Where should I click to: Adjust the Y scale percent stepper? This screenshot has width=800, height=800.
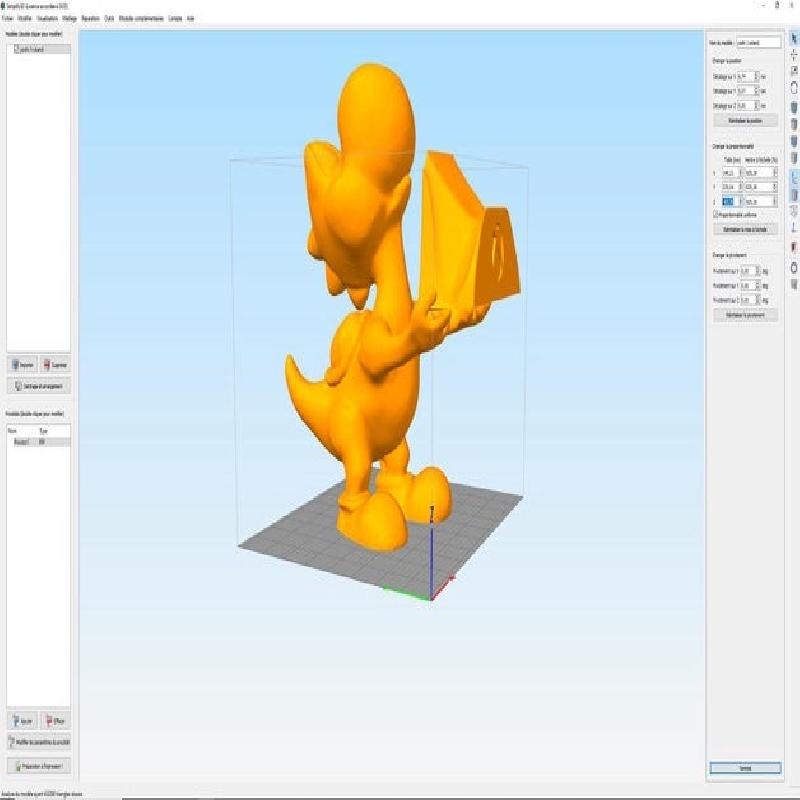775,187
